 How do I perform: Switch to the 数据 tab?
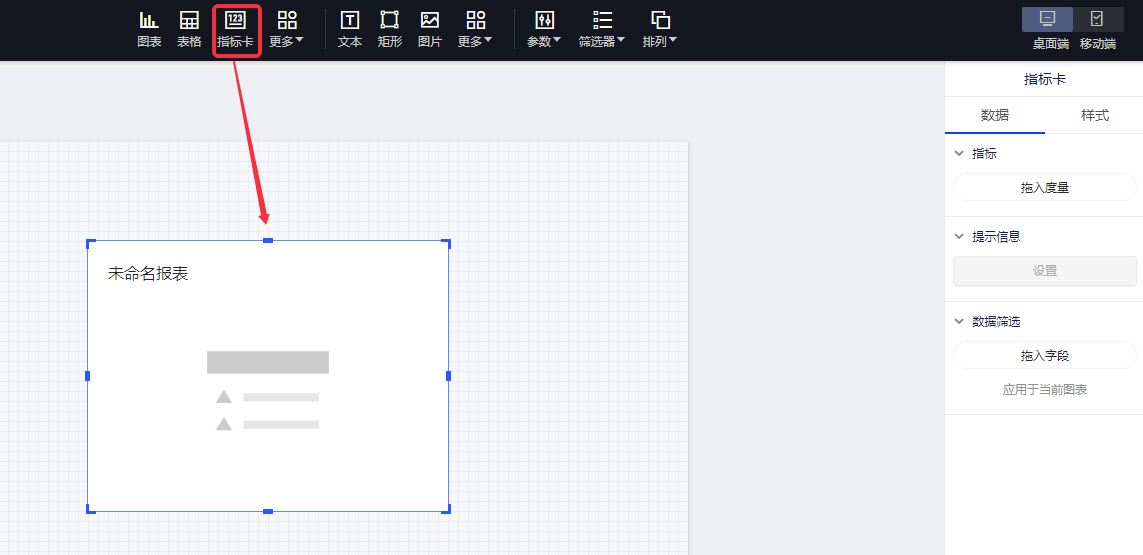click(x=995, y=115)
